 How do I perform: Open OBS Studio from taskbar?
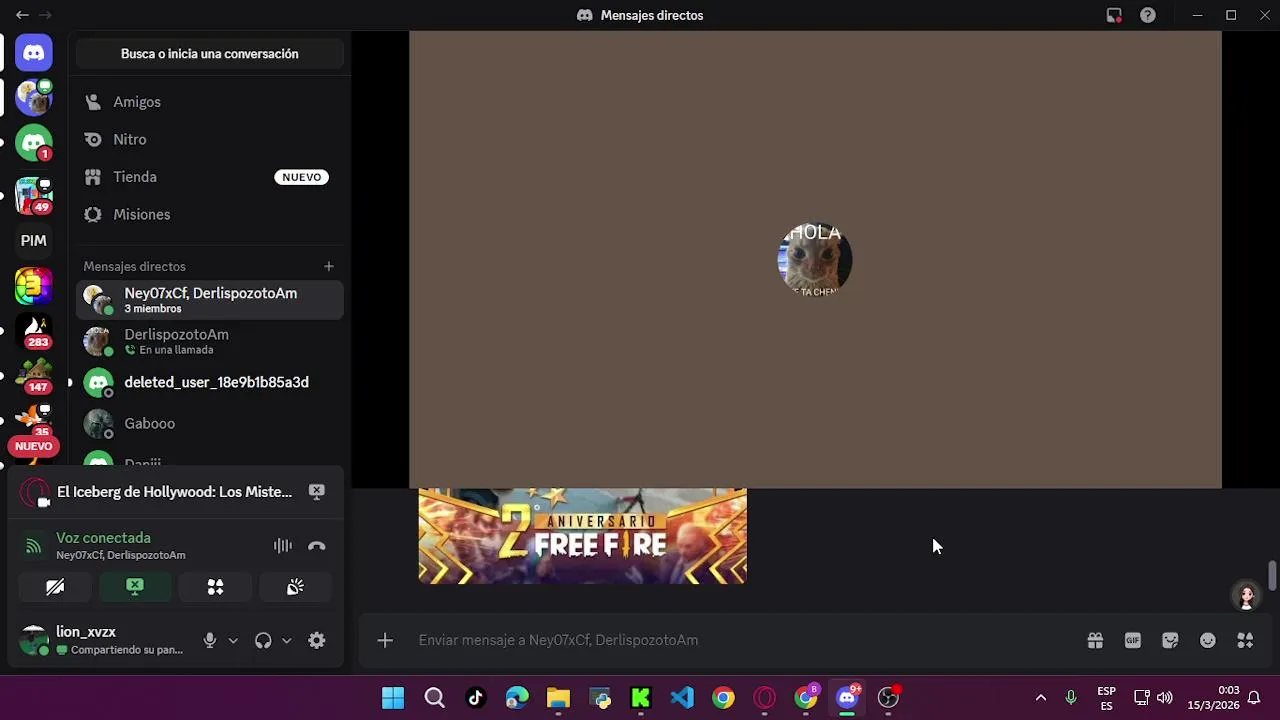[888, 698]
